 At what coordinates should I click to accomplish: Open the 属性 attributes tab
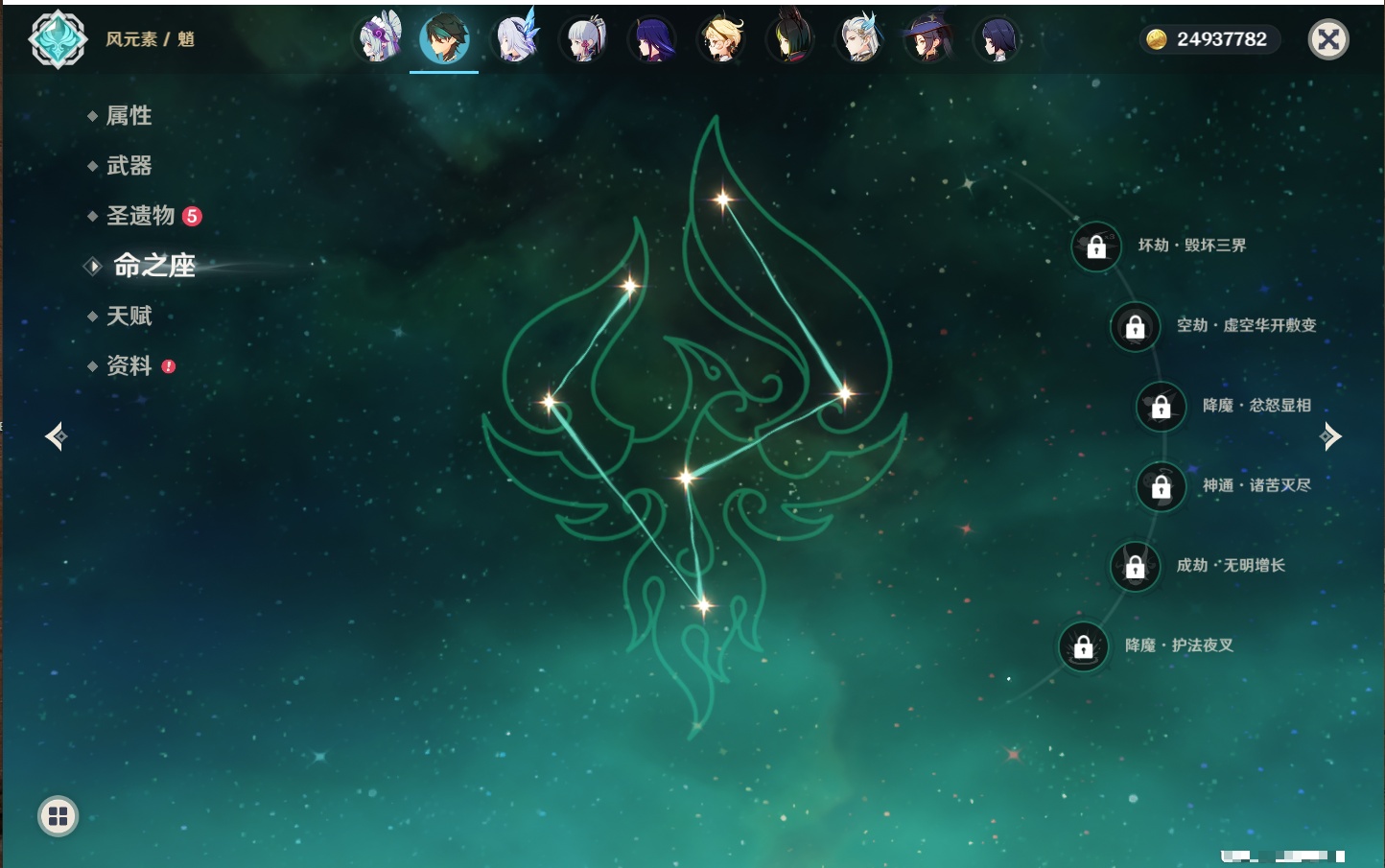[129, 116]
